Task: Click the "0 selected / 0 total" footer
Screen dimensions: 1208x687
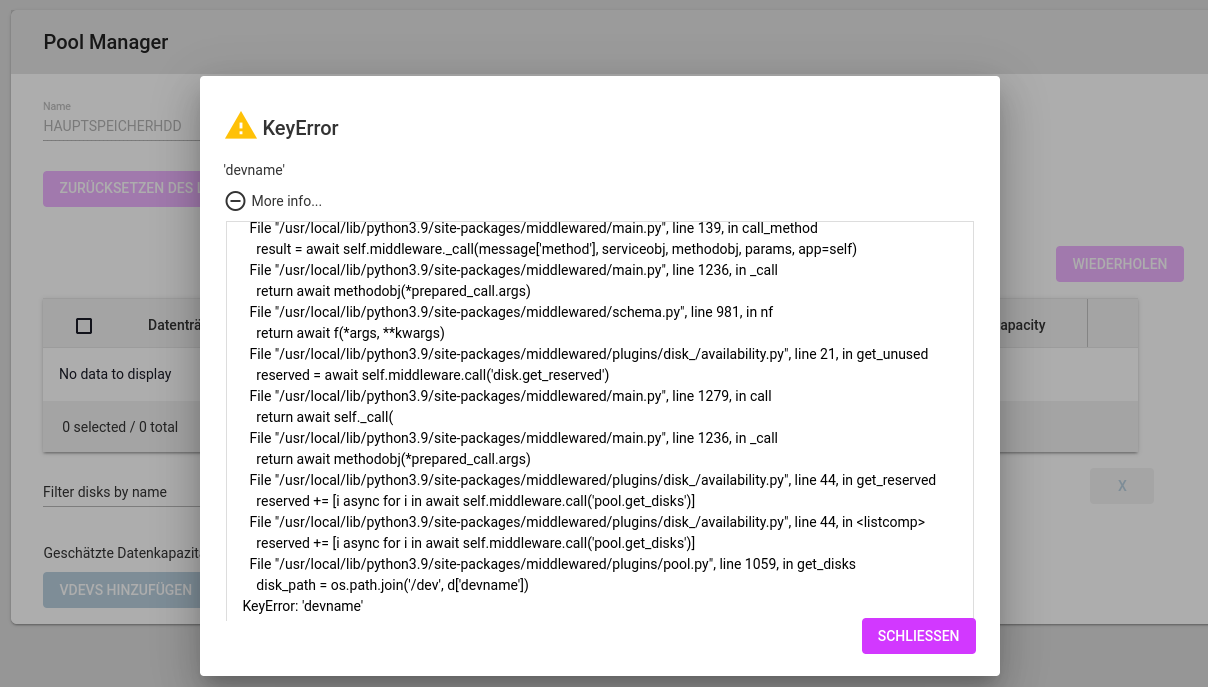Action: point(120,427)
